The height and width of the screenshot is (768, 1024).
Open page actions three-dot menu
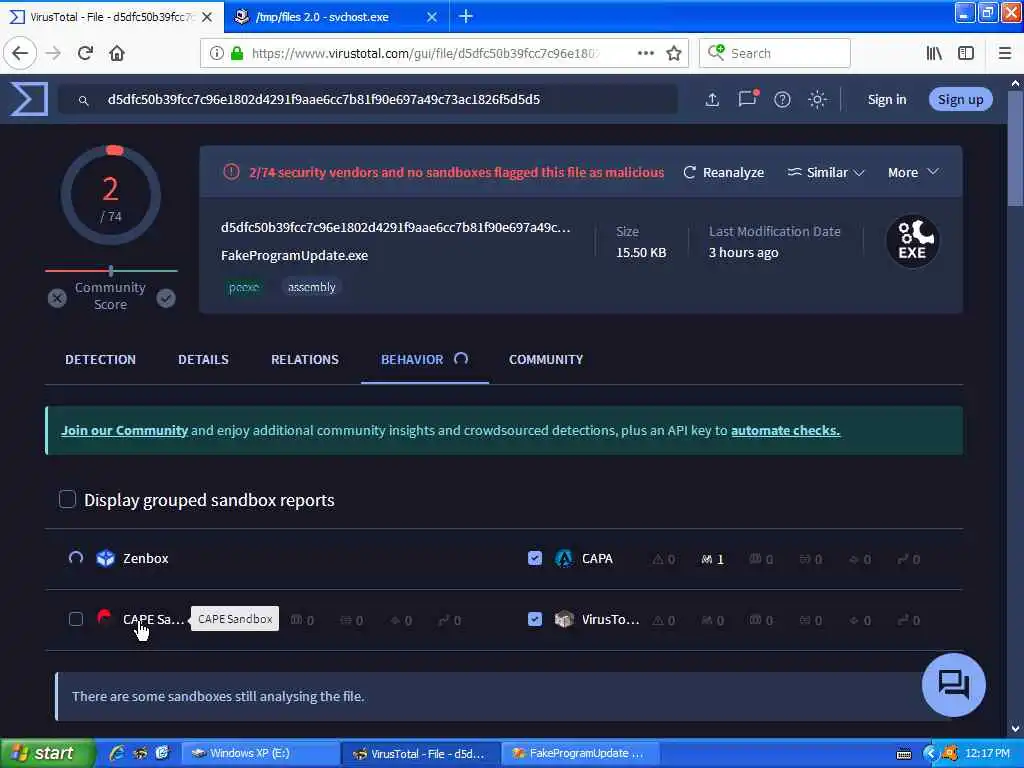(645, 53)
